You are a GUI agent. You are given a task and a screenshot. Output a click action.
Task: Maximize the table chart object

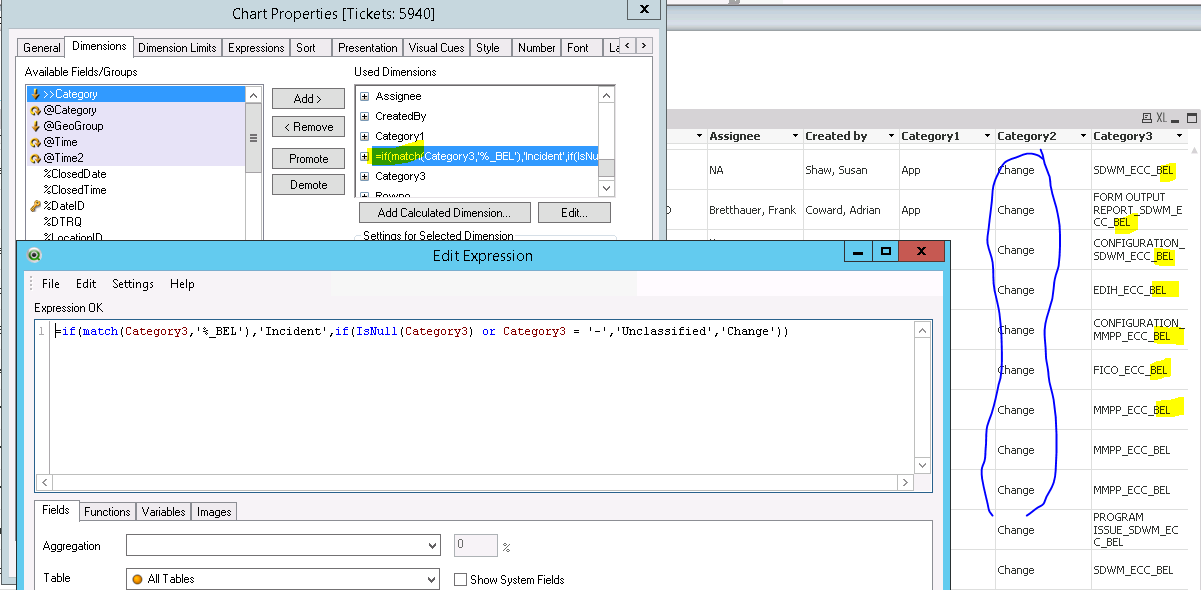pyautogui.click(x=1191, y=118)
